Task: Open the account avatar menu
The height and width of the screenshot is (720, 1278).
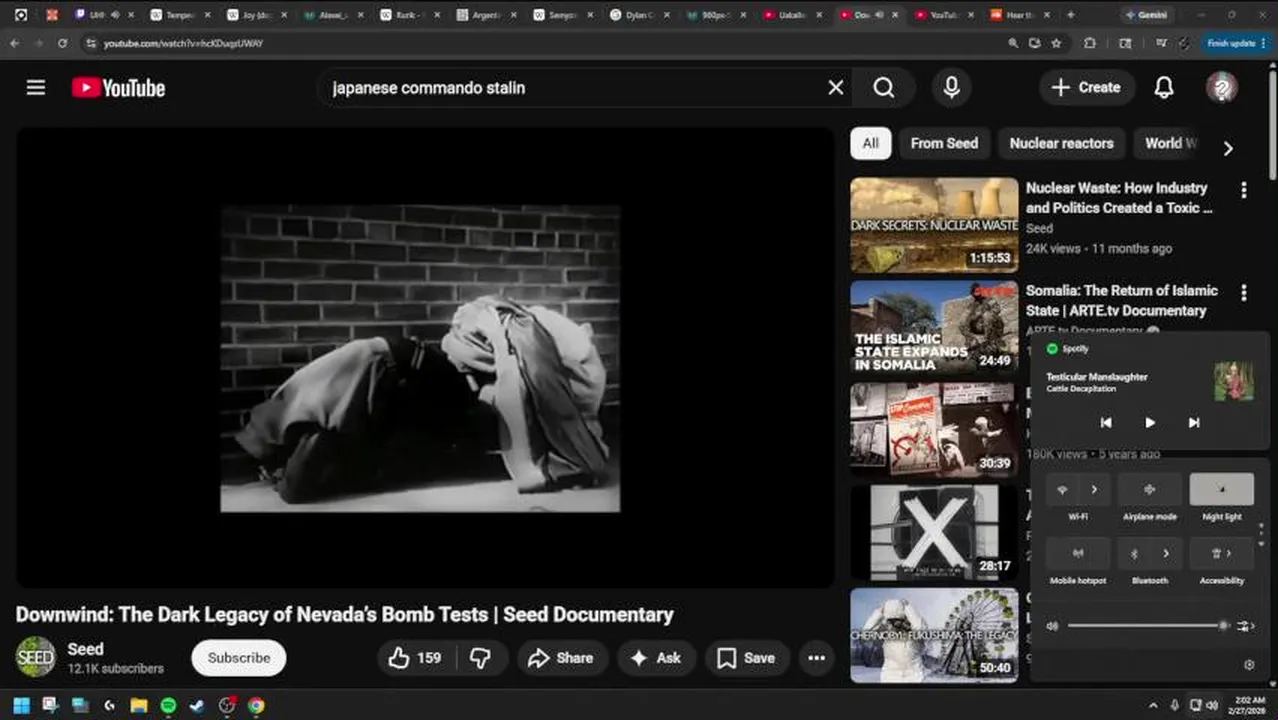Action: coord(1221,88)
